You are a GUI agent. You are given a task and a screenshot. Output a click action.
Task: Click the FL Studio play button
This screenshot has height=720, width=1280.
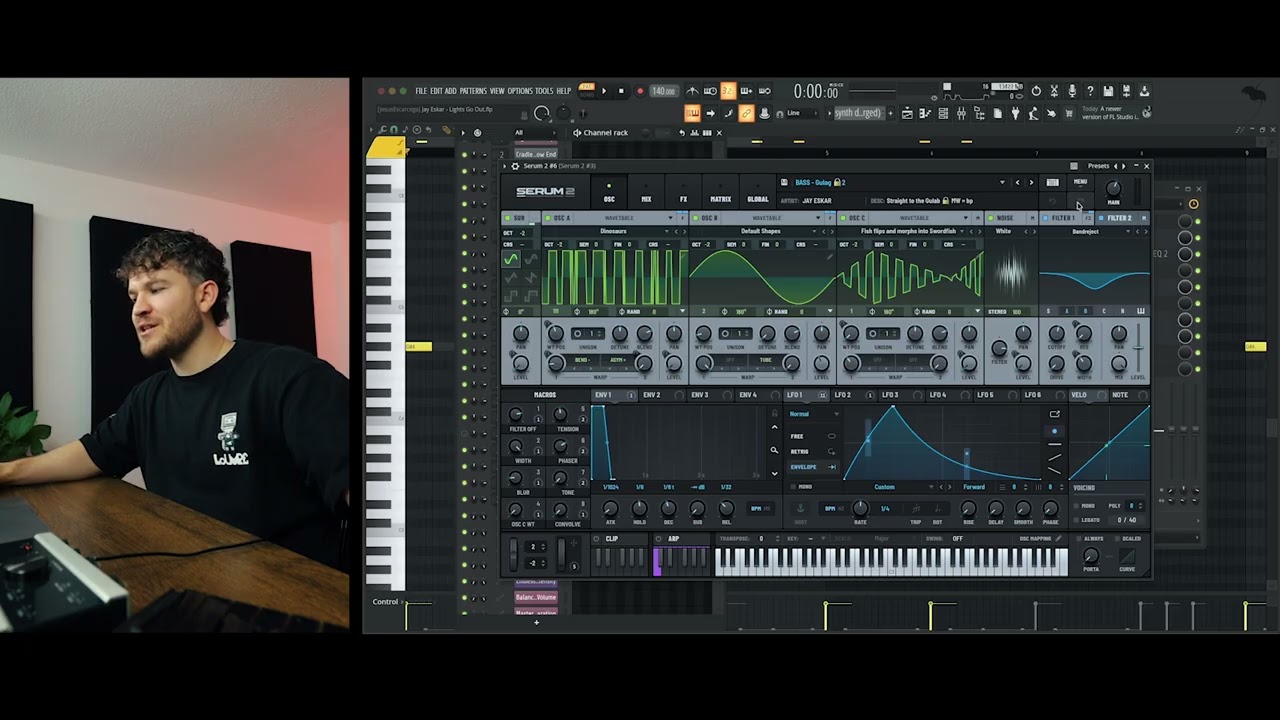[x=604, y=91]
